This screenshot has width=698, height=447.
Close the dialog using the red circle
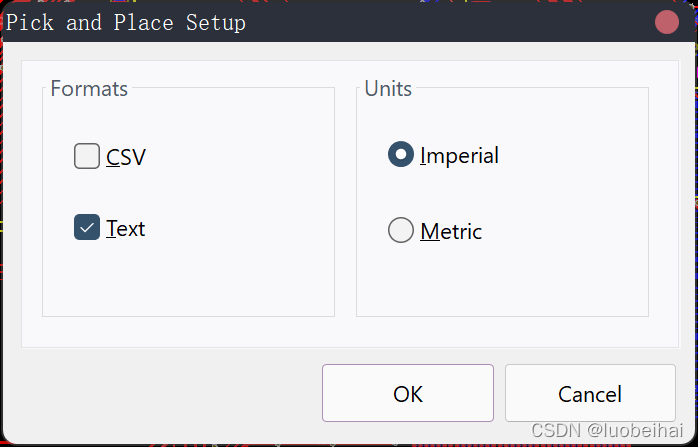(x=667, y=22)
